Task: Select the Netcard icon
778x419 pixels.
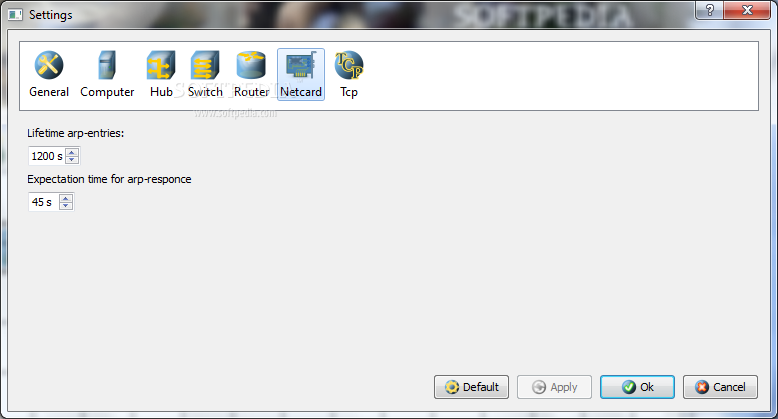Action: (301, 65)
